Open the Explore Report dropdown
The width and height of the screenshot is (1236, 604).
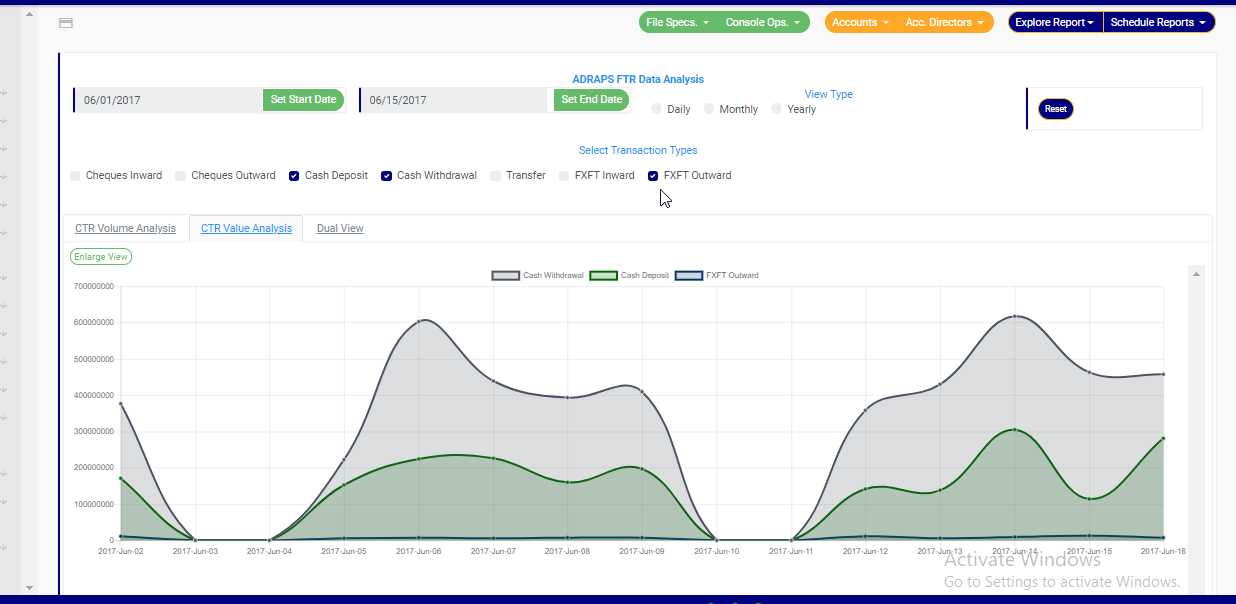(x=1055, y=22)
